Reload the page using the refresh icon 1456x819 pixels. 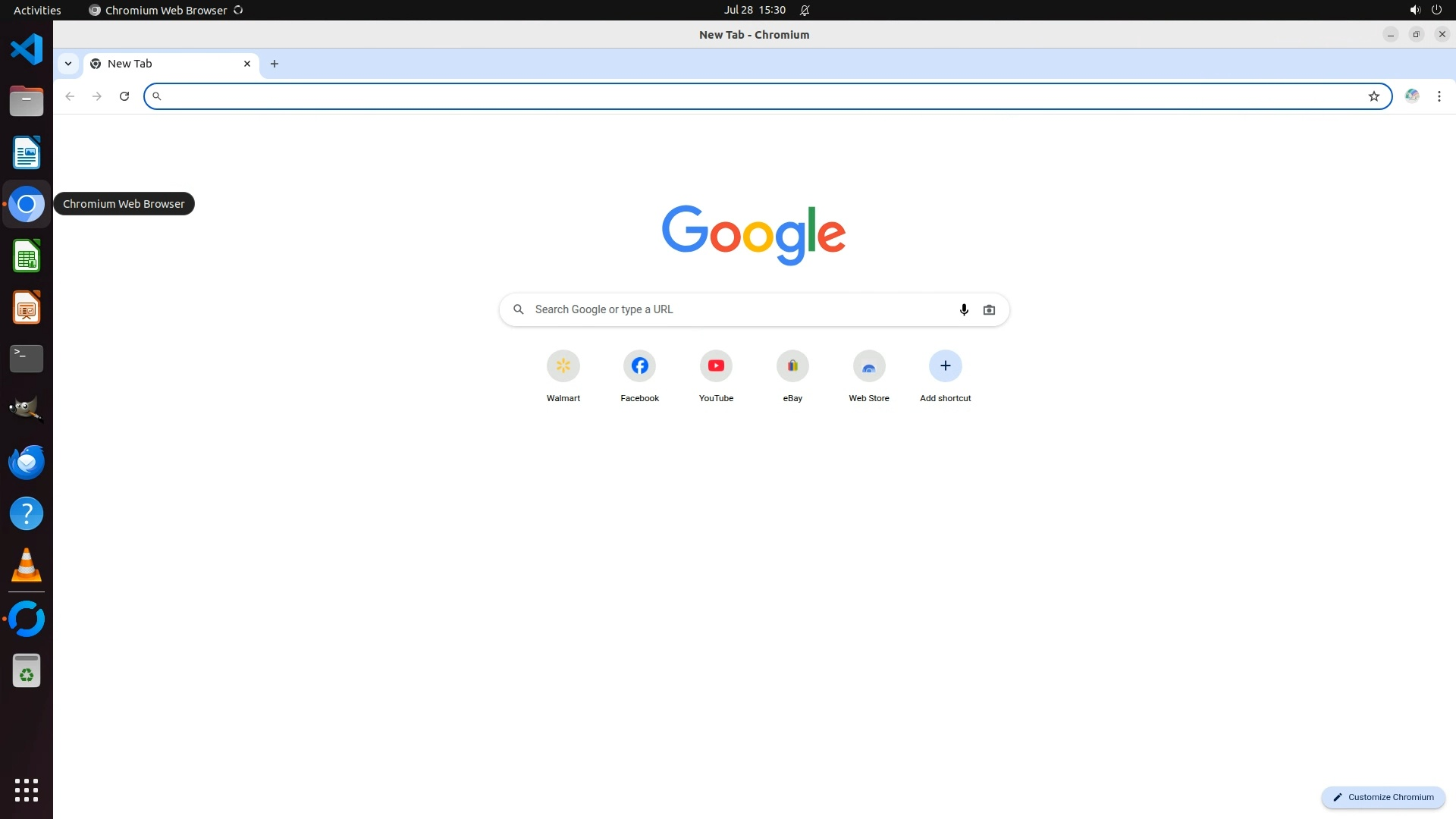tap(124, 96)
